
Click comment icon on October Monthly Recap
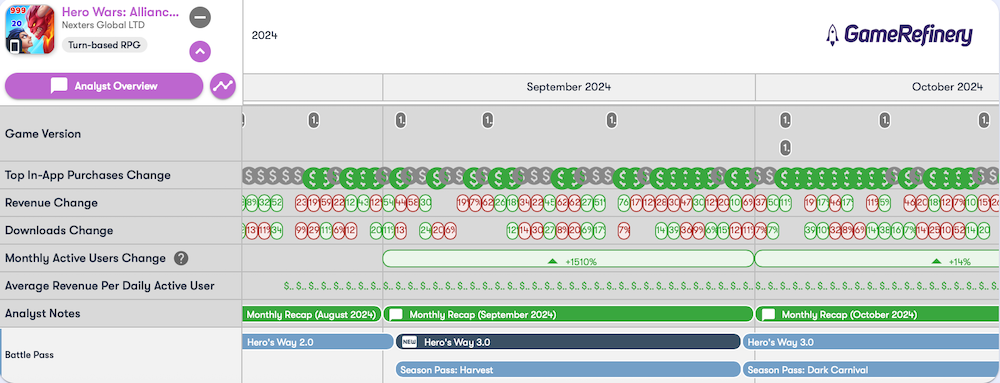tap(768, 314)
